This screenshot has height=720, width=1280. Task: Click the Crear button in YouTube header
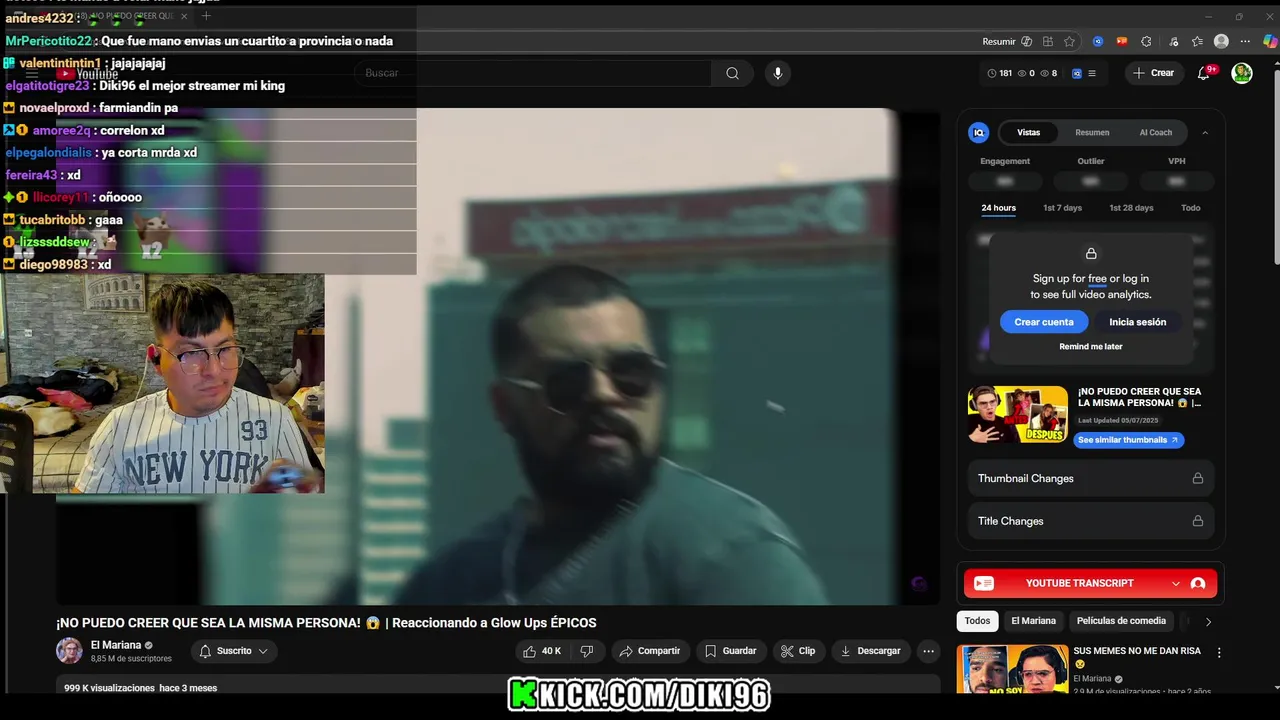point(1154,73)
